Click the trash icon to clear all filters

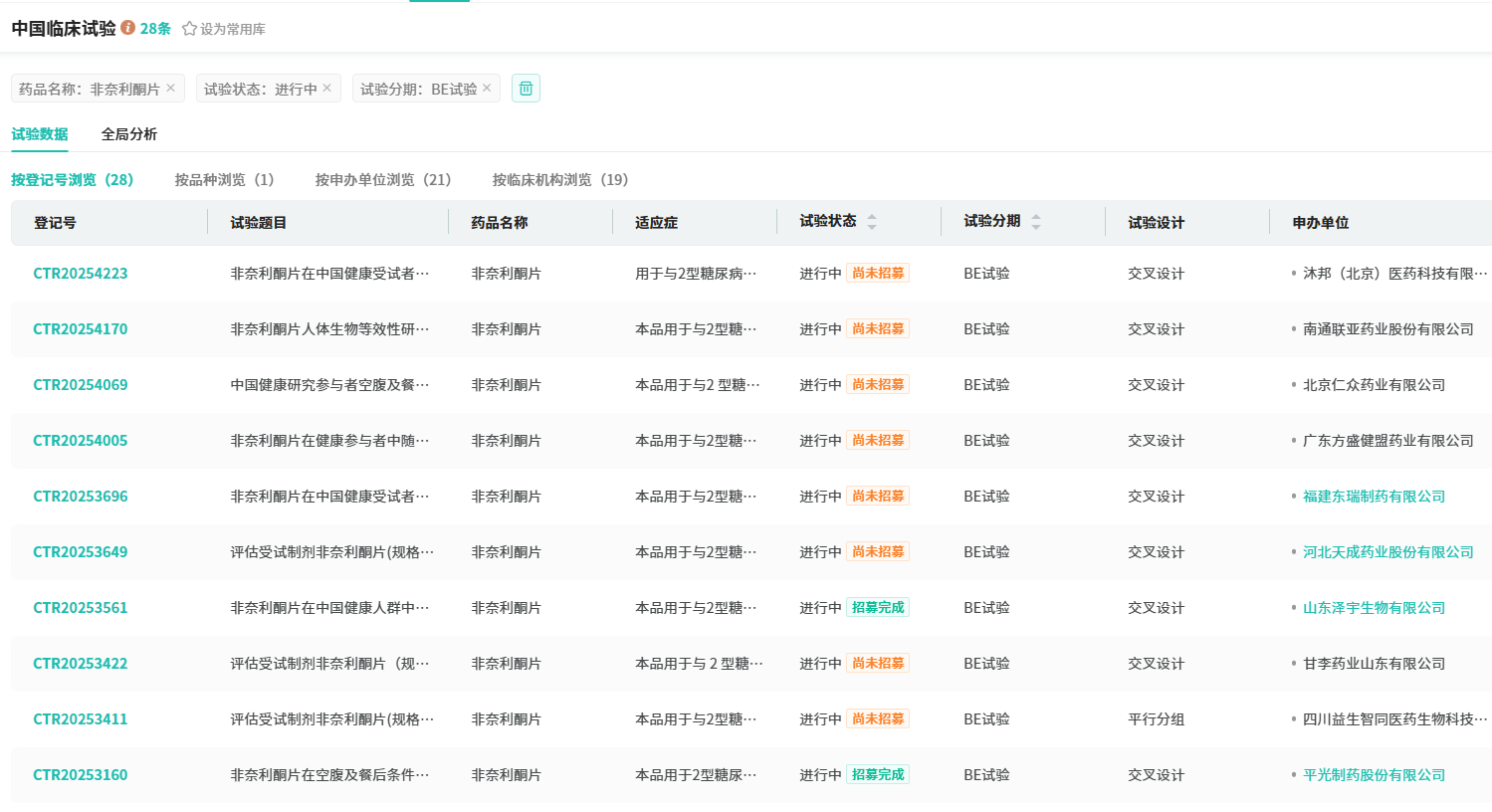[x=526, y=89]
